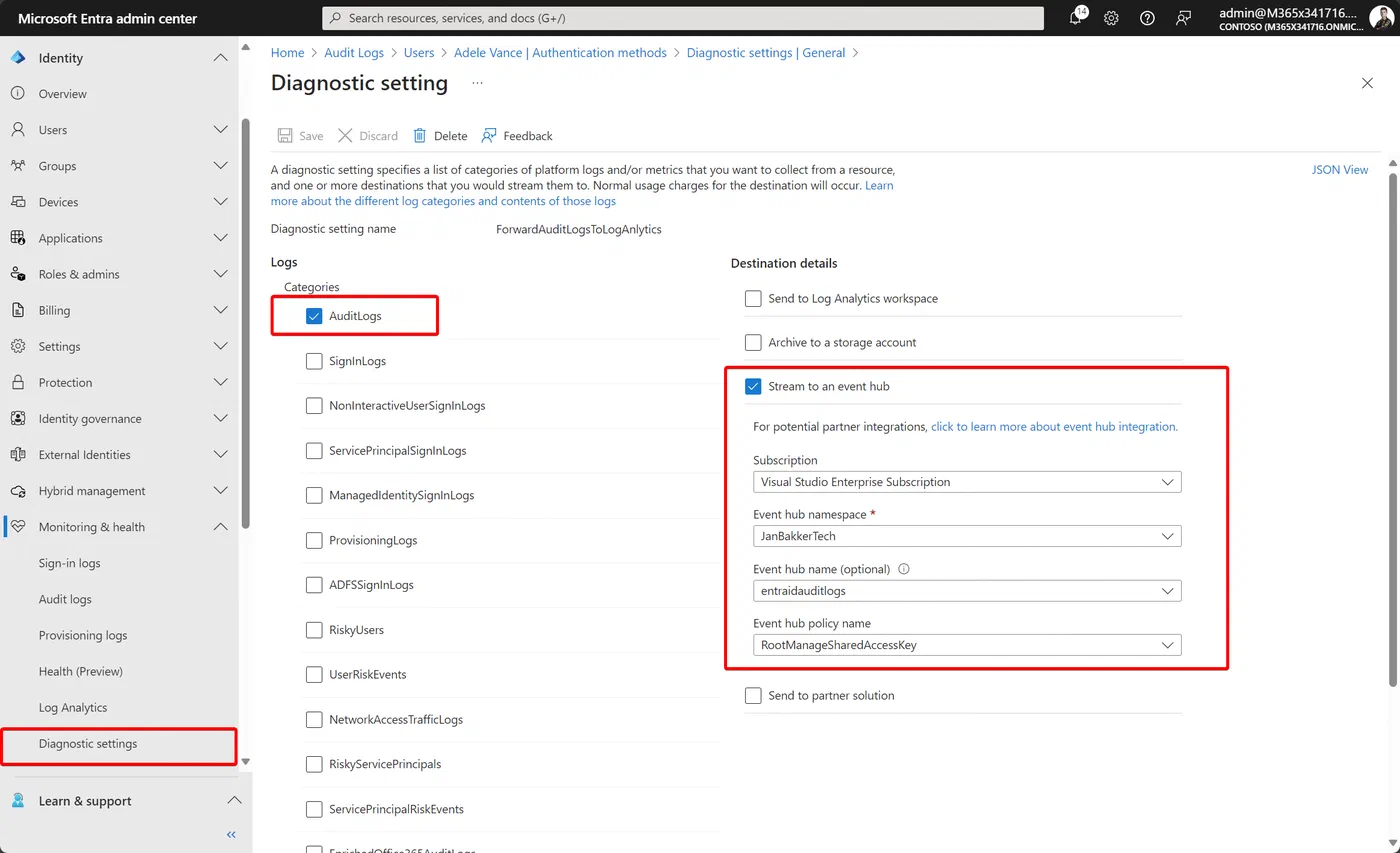The height and width of the screenshot is (853, 1400).
Task: Open the ellipsis more options next to title
Action: 477,83
